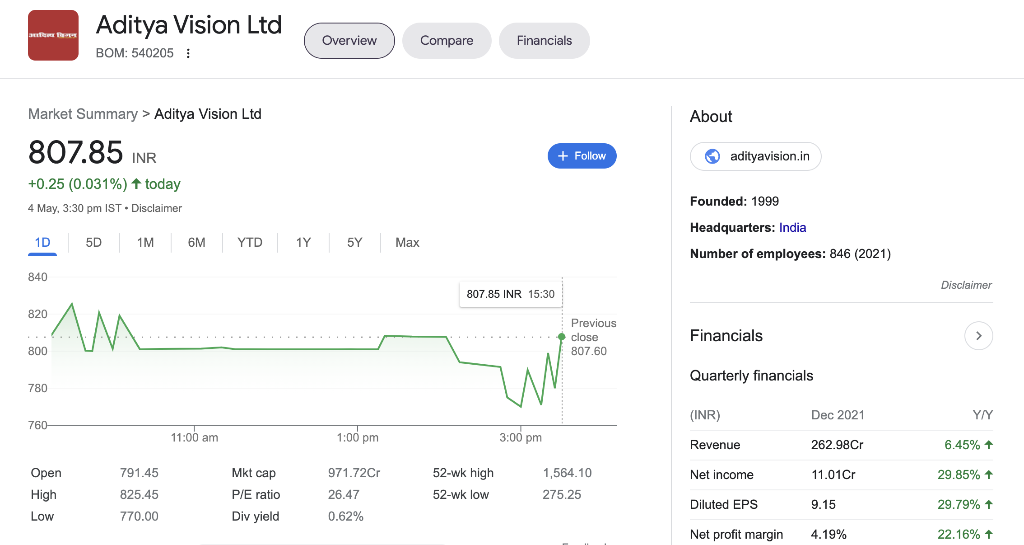This screenshot has height=545, width=1024.
Task: Open the Financials tab at top
Action: [x=544, y=40]
